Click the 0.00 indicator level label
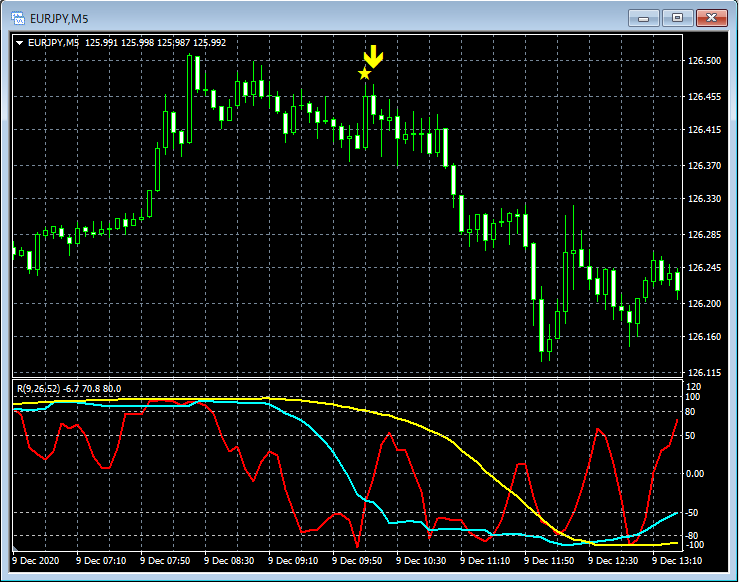The height and width of the screenshot is (582, 740). point(696,473)
